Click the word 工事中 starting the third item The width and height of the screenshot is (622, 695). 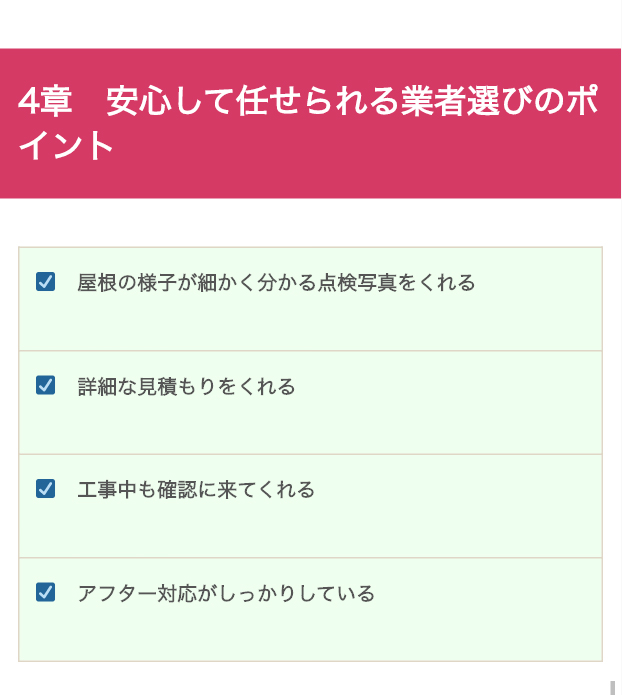[107, 489]
